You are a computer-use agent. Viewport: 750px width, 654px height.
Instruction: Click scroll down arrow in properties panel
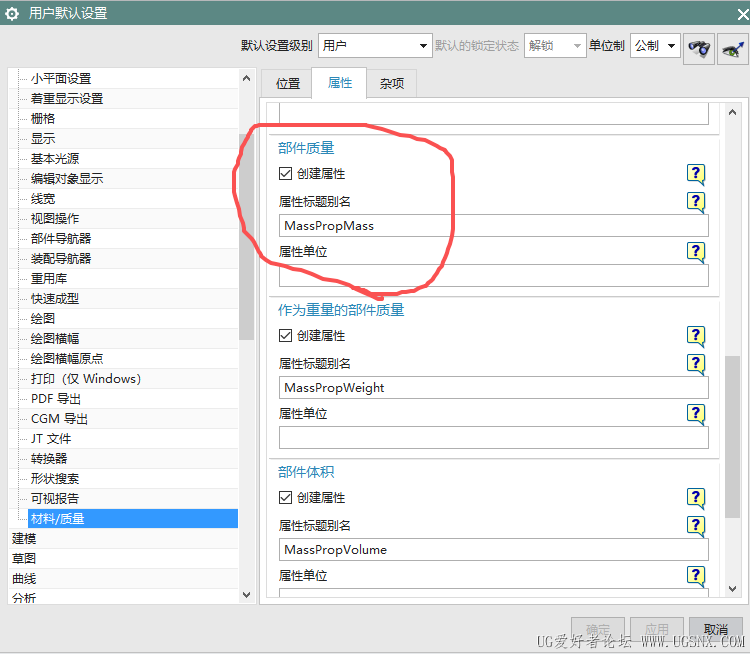(732, 589)
